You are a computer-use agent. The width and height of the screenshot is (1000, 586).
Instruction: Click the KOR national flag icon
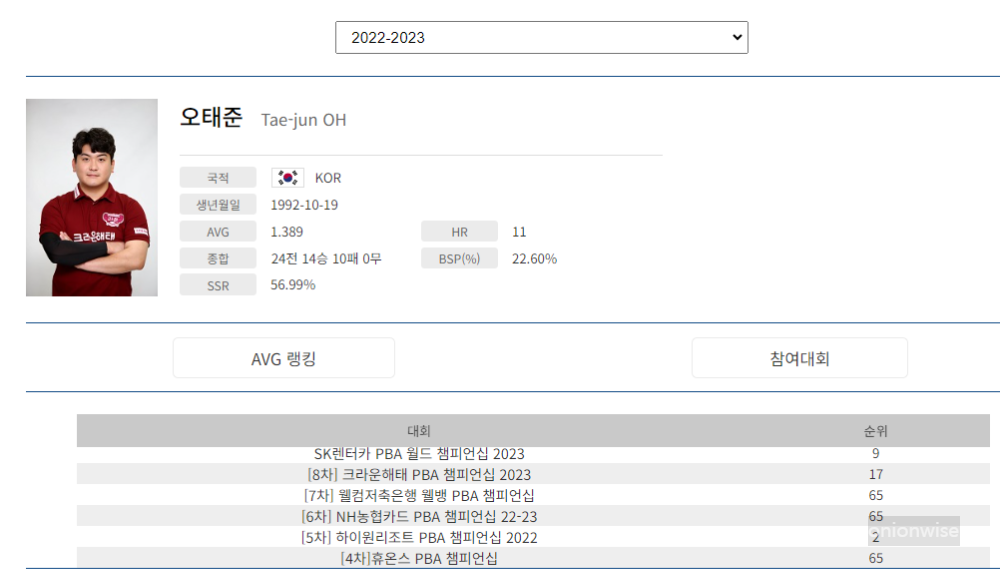(x=288, y=177)
